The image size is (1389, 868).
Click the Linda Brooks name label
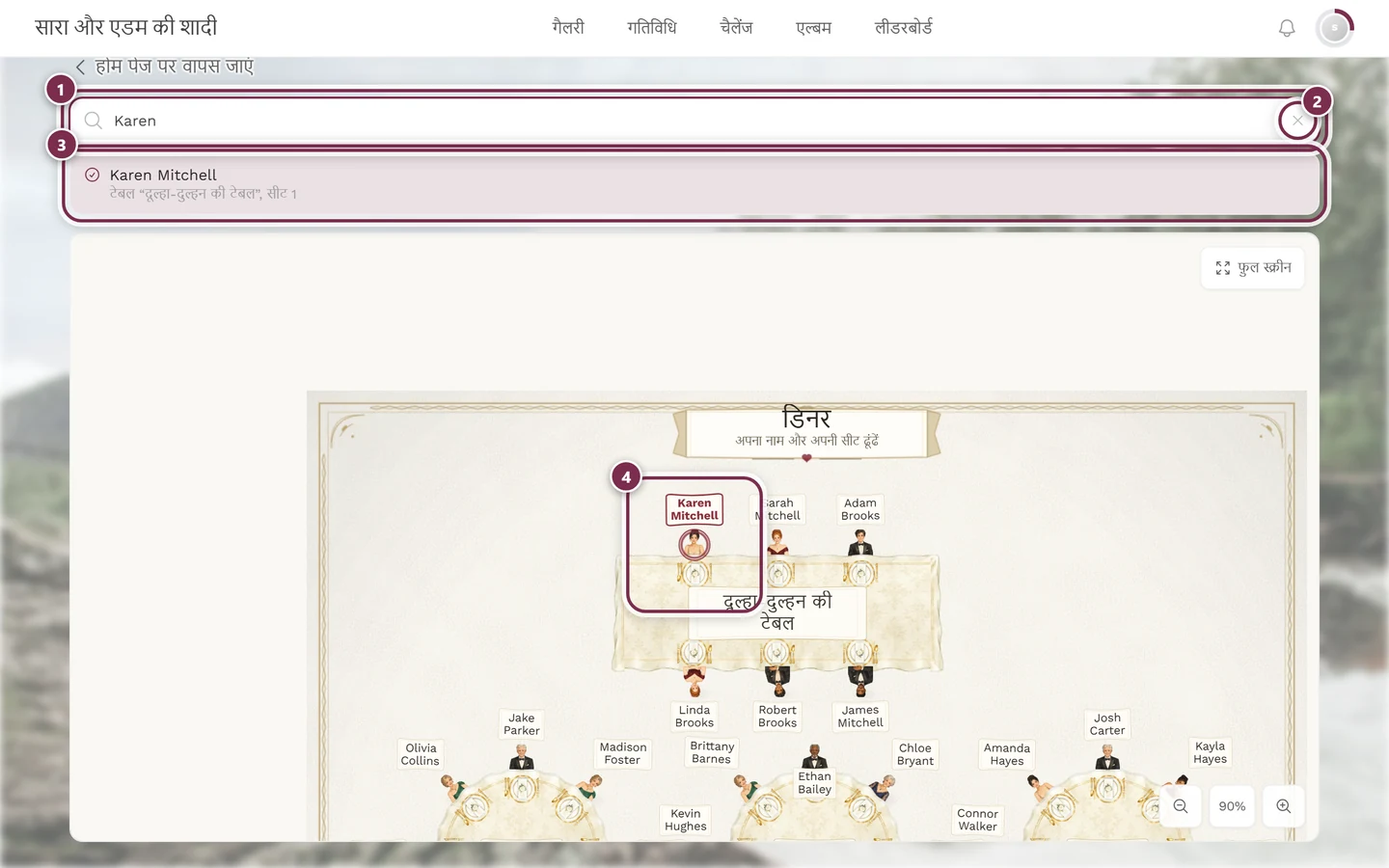[694, 717]
